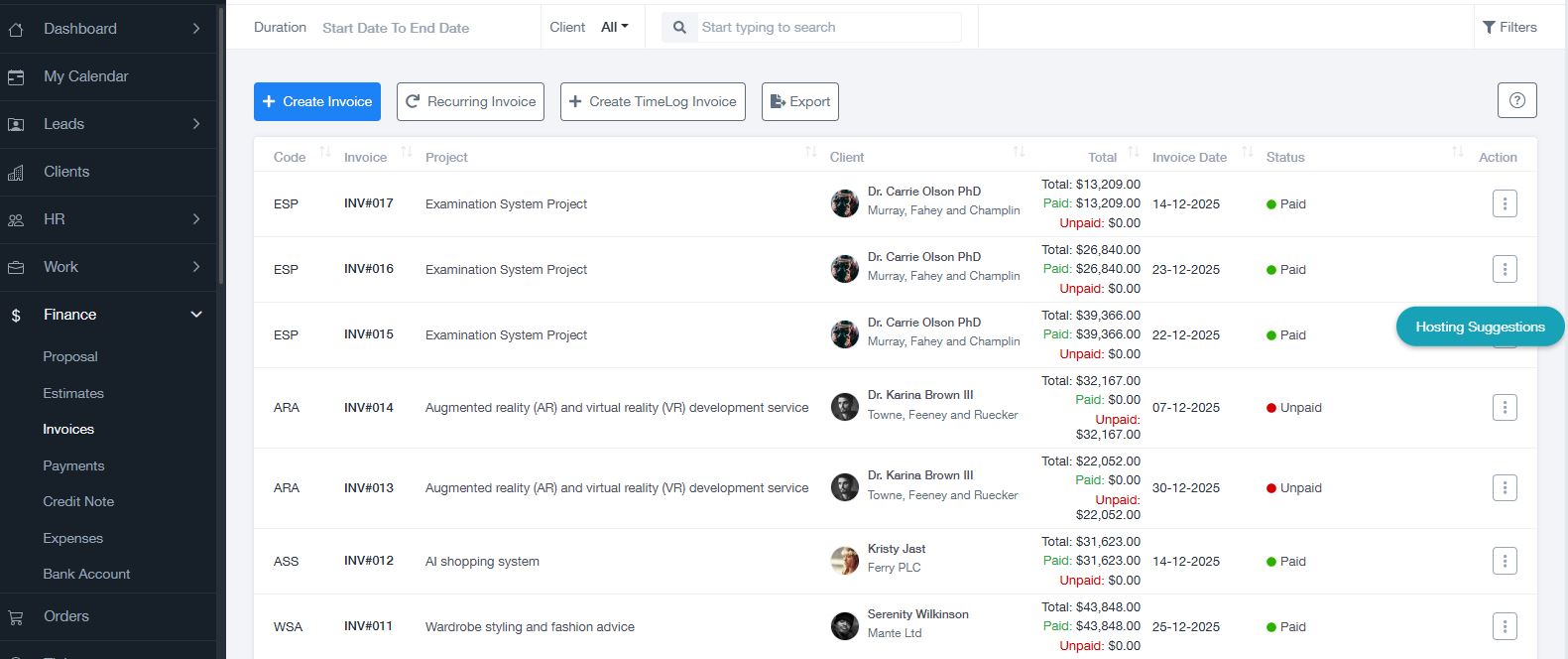Click Dr. Karina Brown III avatar on INV#013
Screen dimensions: 1568x659
tap(844, 487)
